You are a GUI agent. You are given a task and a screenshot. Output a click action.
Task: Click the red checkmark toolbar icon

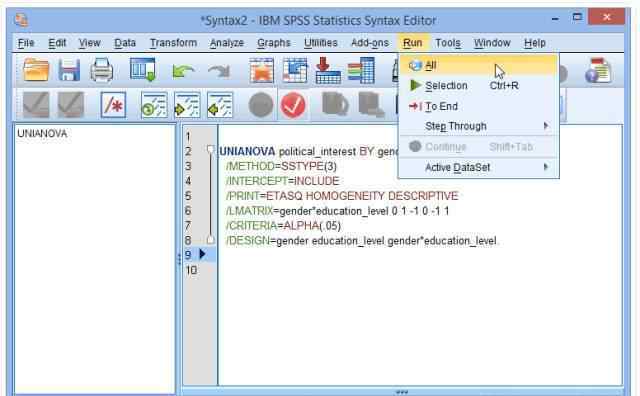pyautogui.click(x=293, y=105)
